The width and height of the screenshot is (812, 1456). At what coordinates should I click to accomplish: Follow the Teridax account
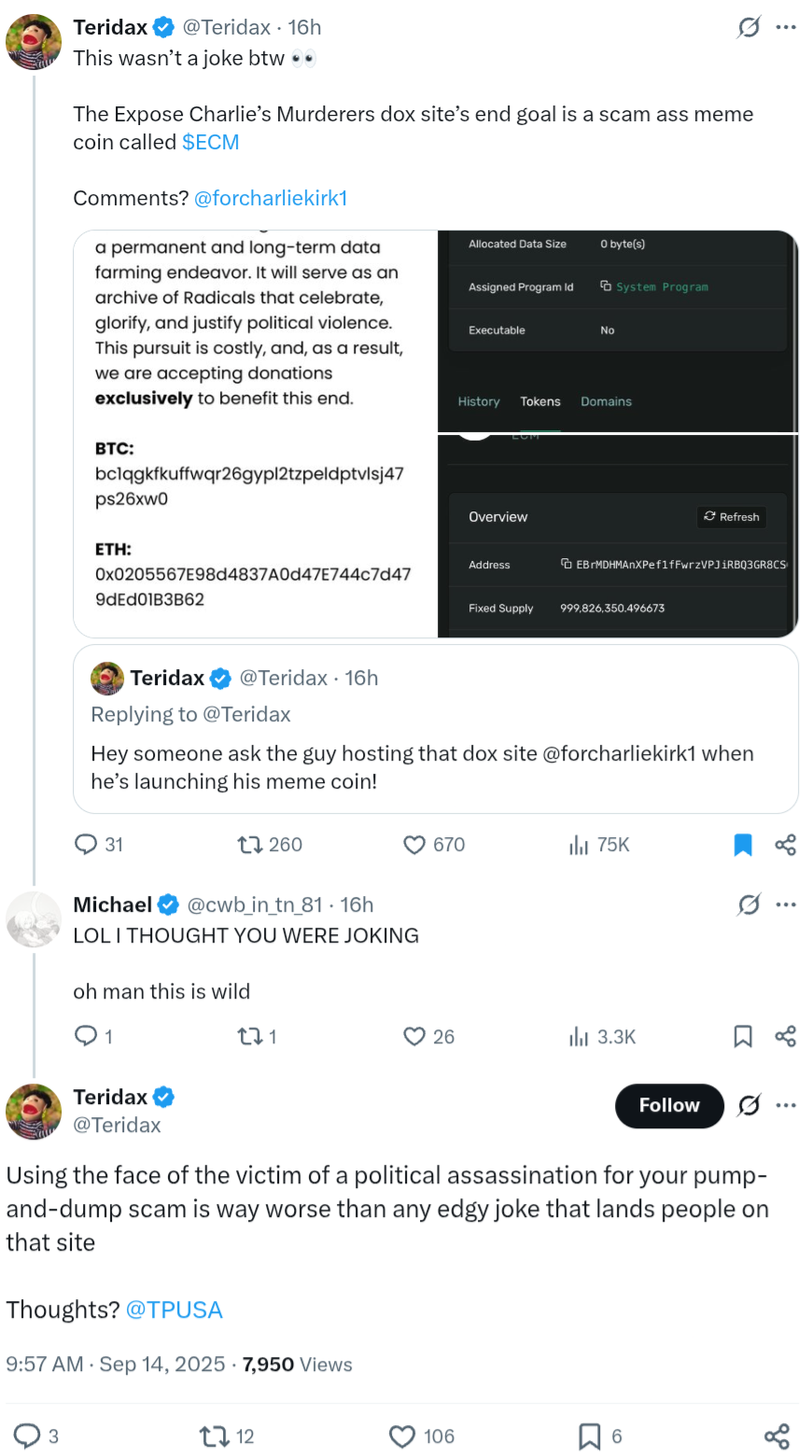tap(669, 1105)
